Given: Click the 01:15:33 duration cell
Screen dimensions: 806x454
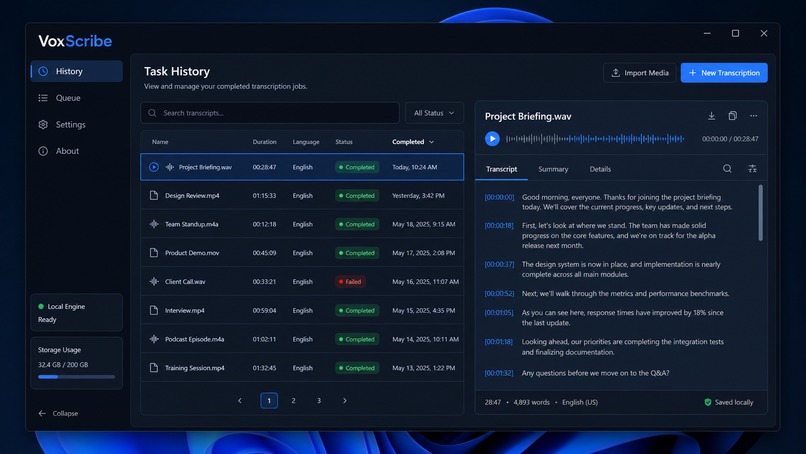Looking at the screenshot, I should [264, 195].
